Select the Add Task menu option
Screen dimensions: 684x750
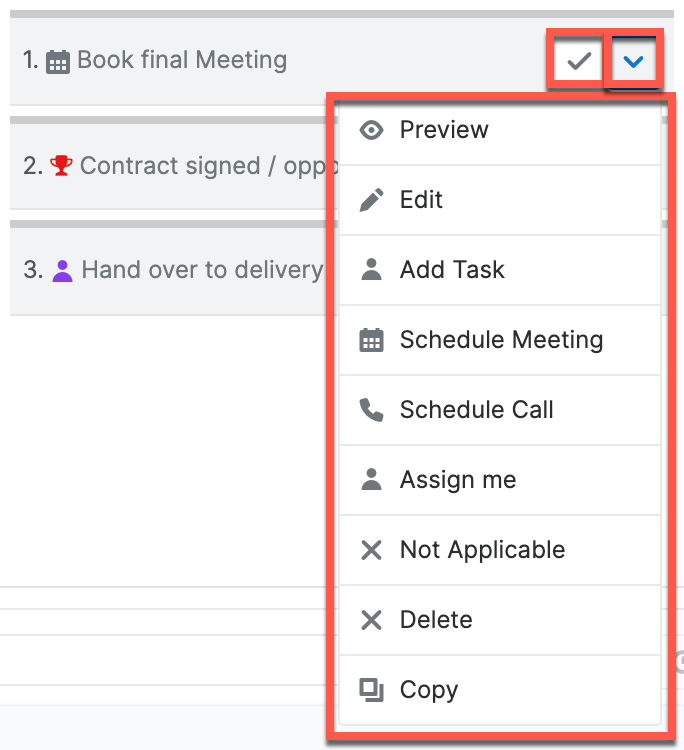click(452, 270)
